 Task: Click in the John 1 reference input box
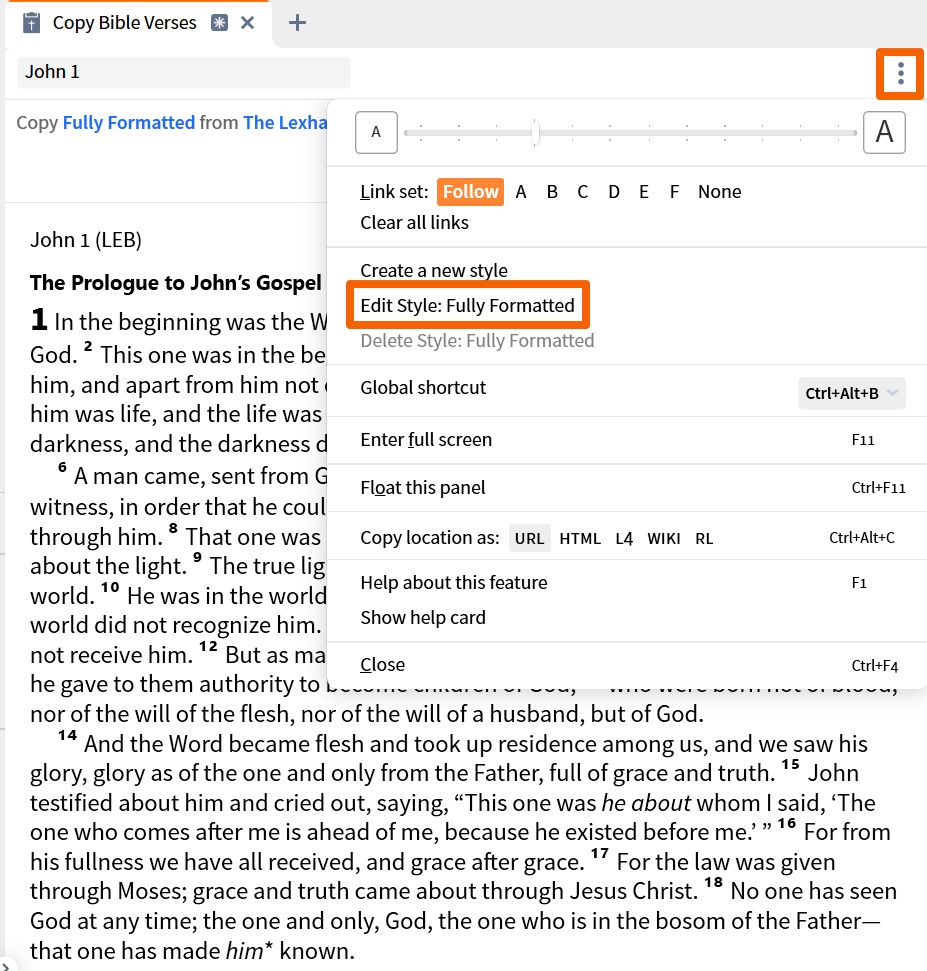(x=184, y=72)
